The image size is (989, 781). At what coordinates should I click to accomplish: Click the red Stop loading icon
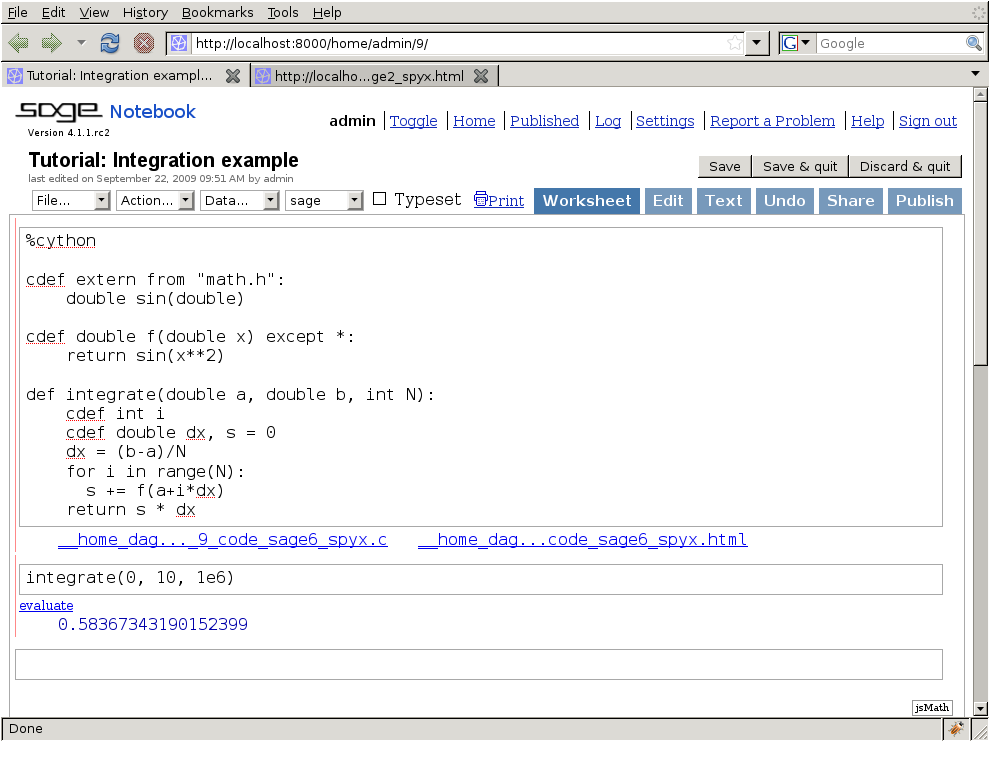tap(143, 43)
